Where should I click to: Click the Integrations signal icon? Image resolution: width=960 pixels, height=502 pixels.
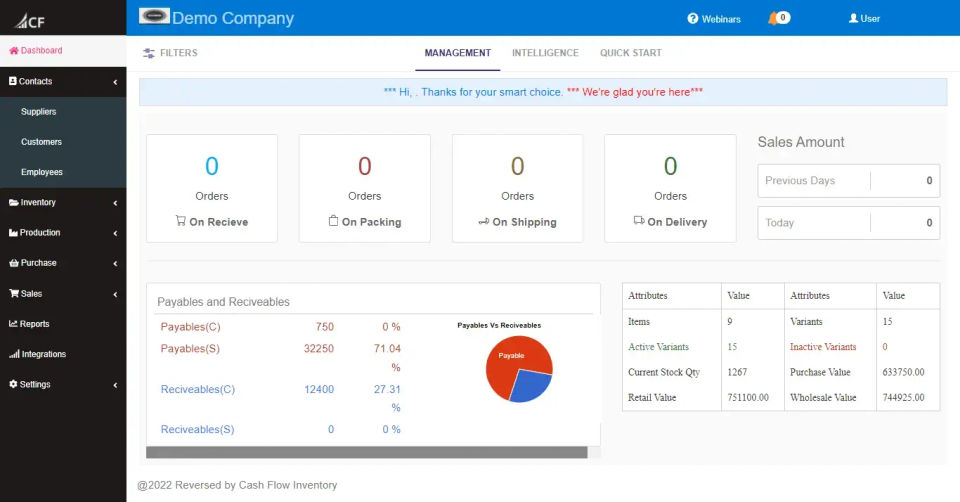(x=13, y=354)
